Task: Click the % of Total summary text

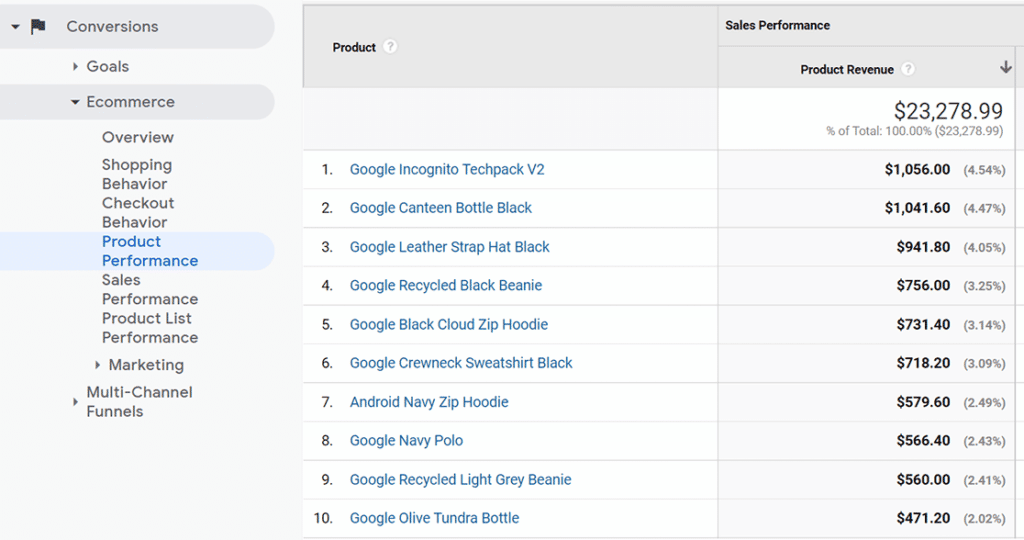Action: [914, 131]
